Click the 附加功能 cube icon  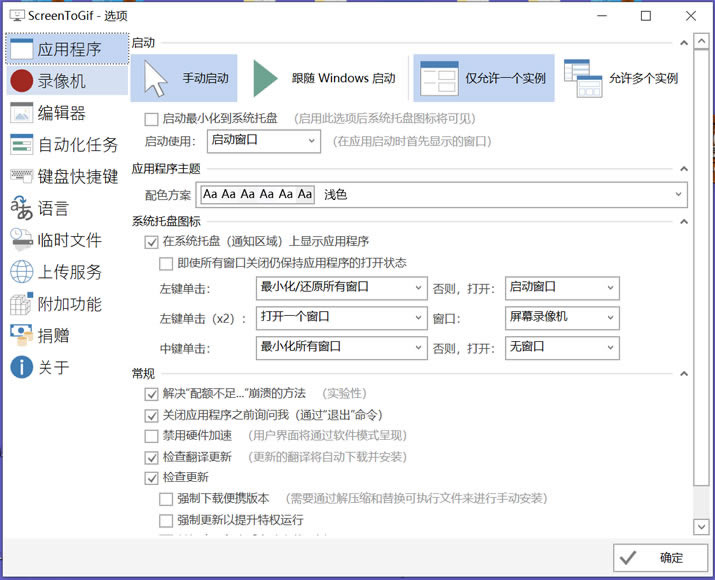tap(21, 304)
